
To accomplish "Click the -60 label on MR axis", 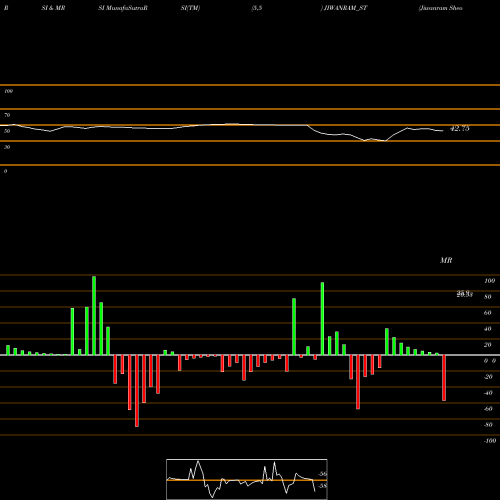I will tap(488, 409).
